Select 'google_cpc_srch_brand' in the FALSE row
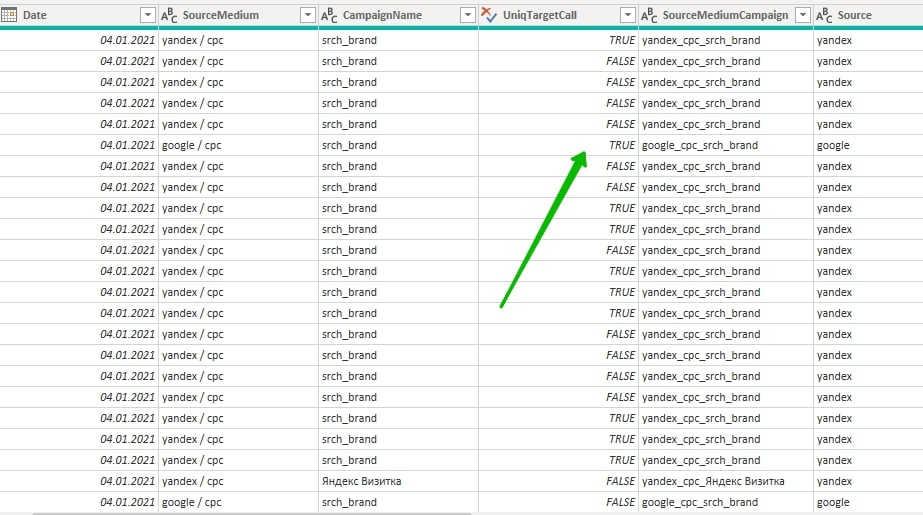Image resolution: width=923 pixels, height=515 pixels. 726,503
